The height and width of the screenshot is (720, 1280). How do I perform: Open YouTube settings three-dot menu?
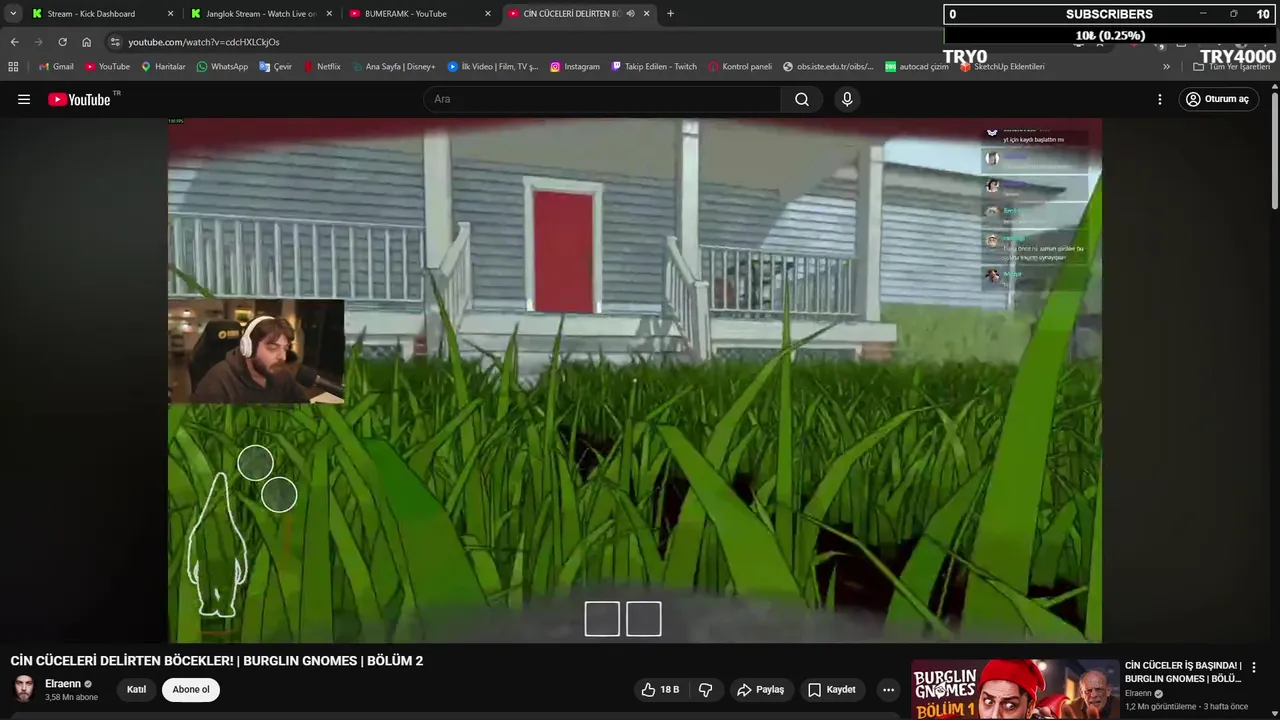(x=1160, y=99)
